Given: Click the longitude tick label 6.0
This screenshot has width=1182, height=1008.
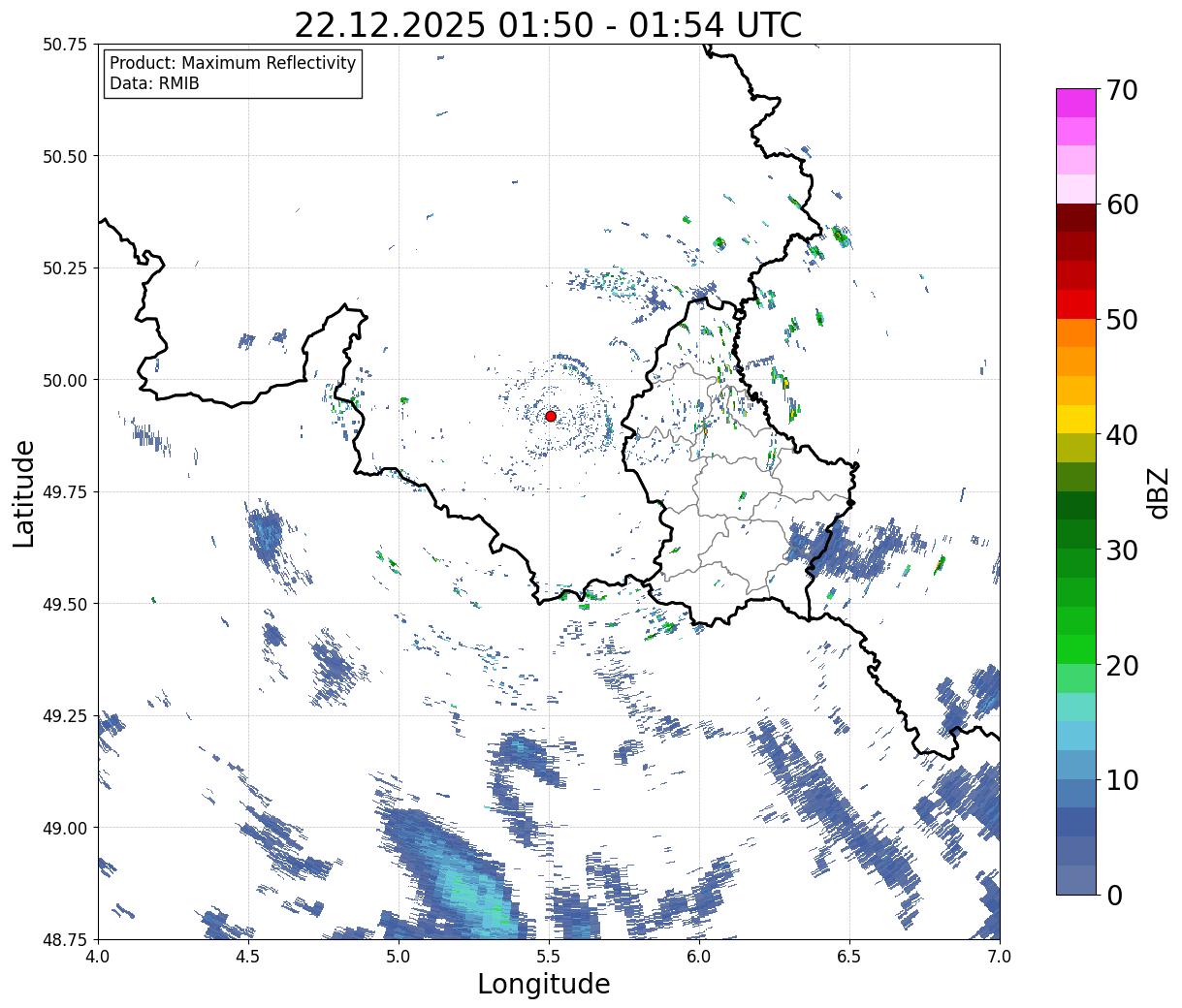Looking at the screenshot, I should coord(699,957).
